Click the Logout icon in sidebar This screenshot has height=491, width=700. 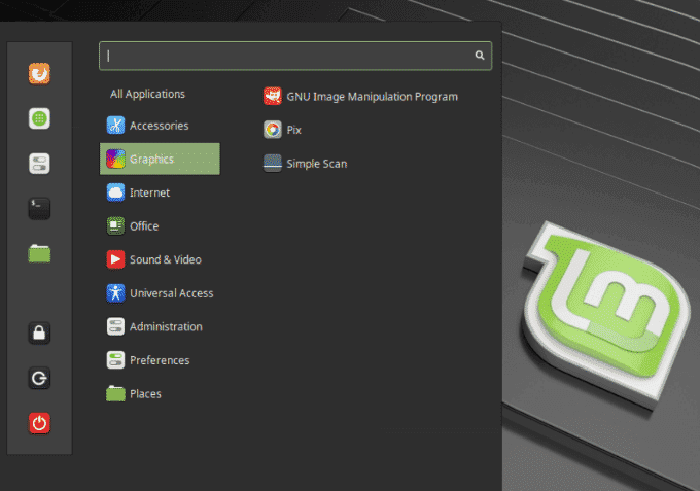(x=39, y=378)
